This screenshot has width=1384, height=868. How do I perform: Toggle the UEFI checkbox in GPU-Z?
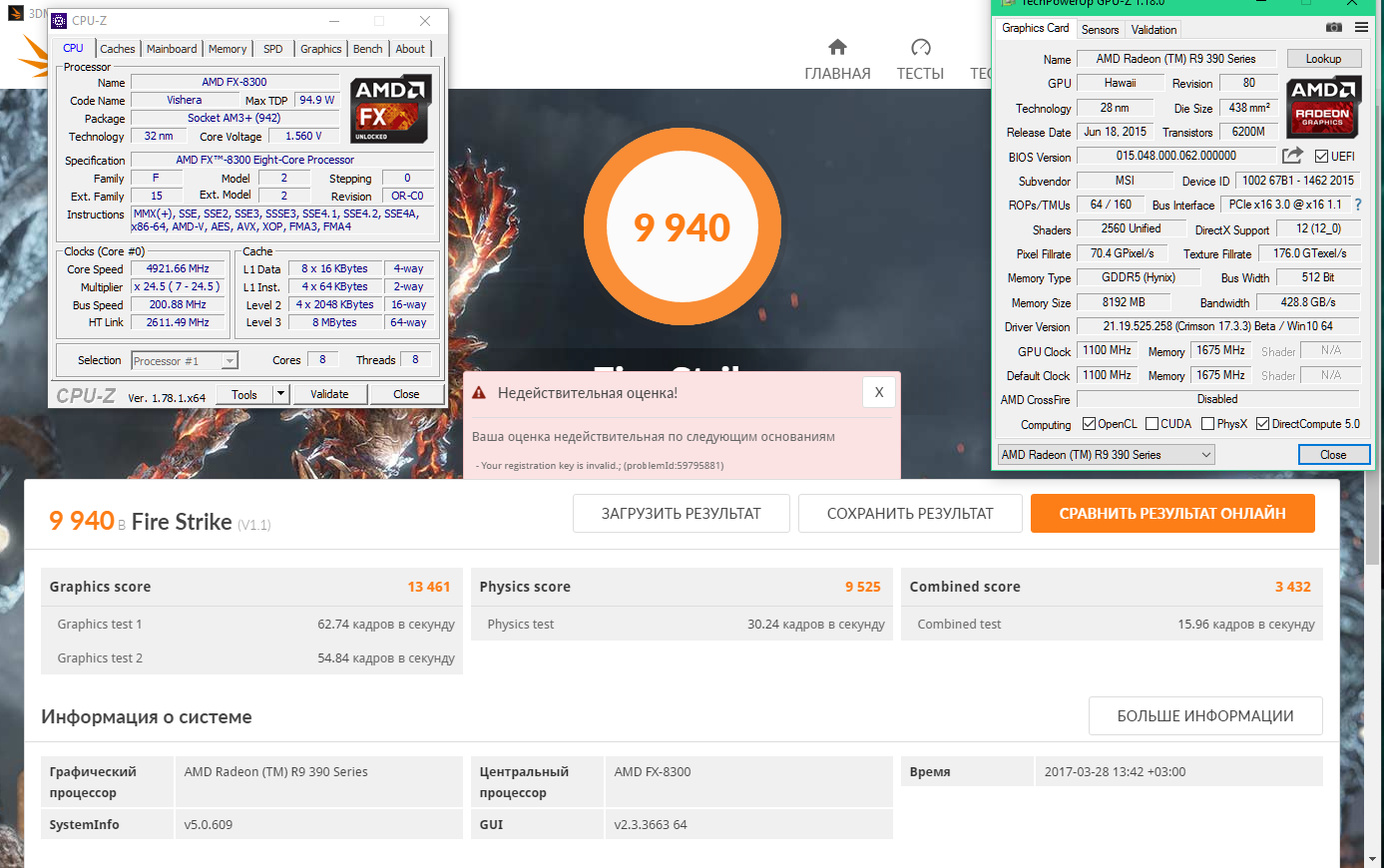pyautogui.click(x=1321, y=156)
